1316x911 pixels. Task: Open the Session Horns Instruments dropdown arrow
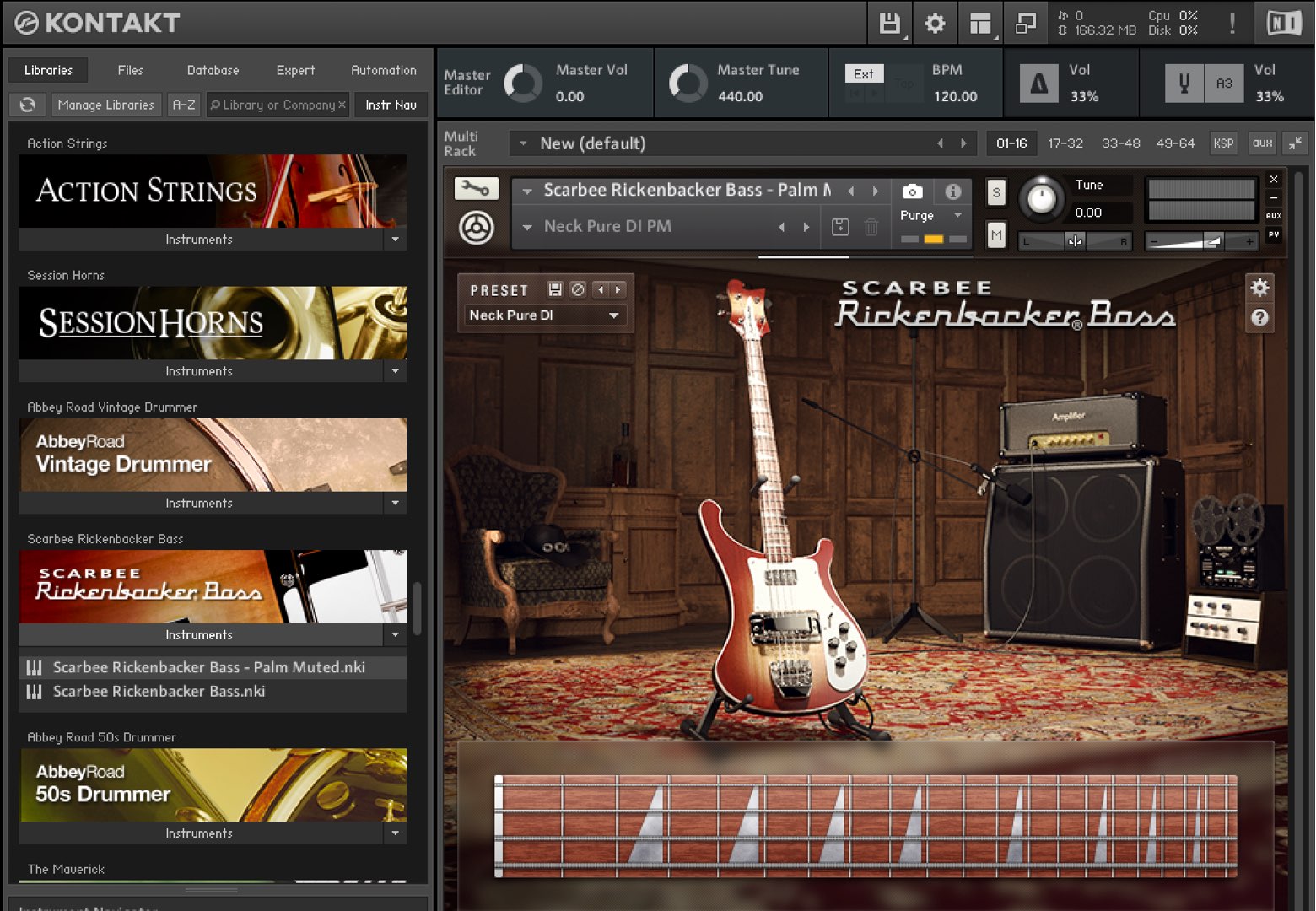click(x=395, y=371)
